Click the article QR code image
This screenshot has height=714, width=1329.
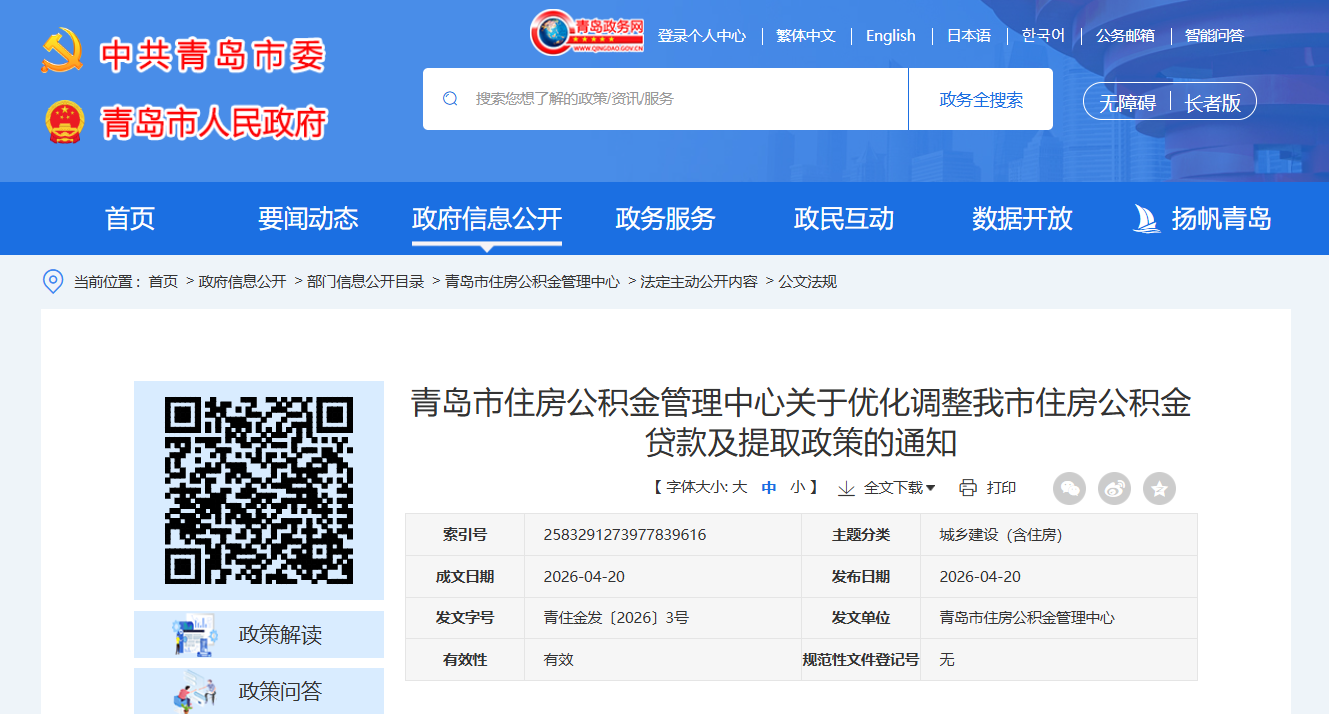[x=258, y=490]
